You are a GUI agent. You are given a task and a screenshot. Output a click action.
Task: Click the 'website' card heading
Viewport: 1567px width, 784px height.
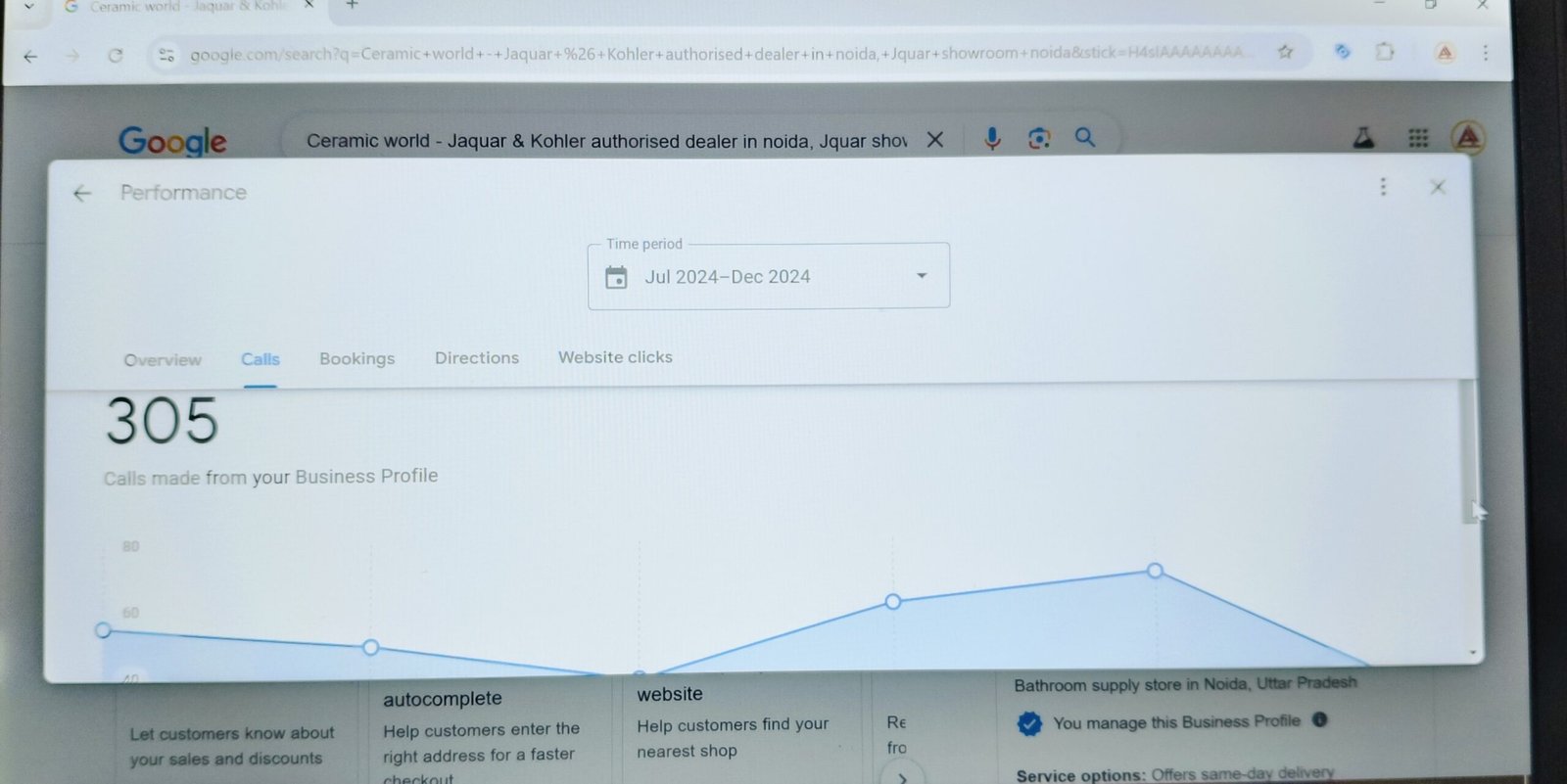670,694
